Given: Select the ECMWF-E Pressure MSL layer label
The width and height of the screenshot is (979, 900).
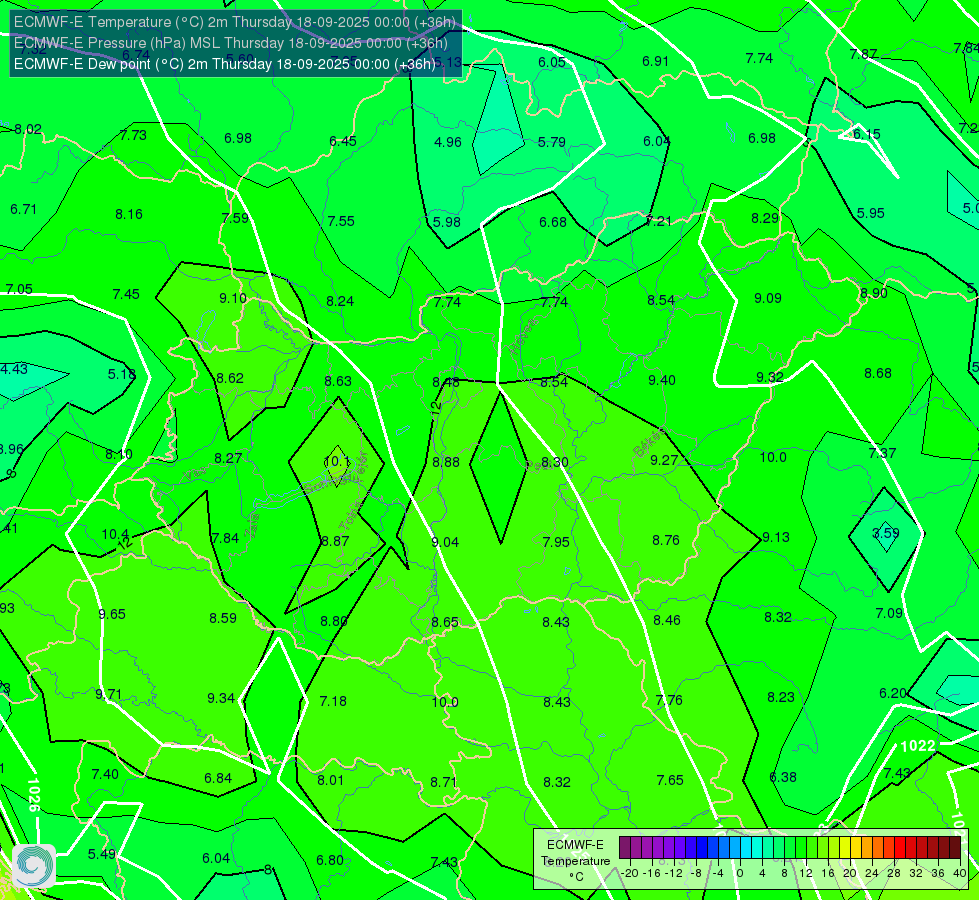Looking at the screenshot, I should click(x=230, y=43).
